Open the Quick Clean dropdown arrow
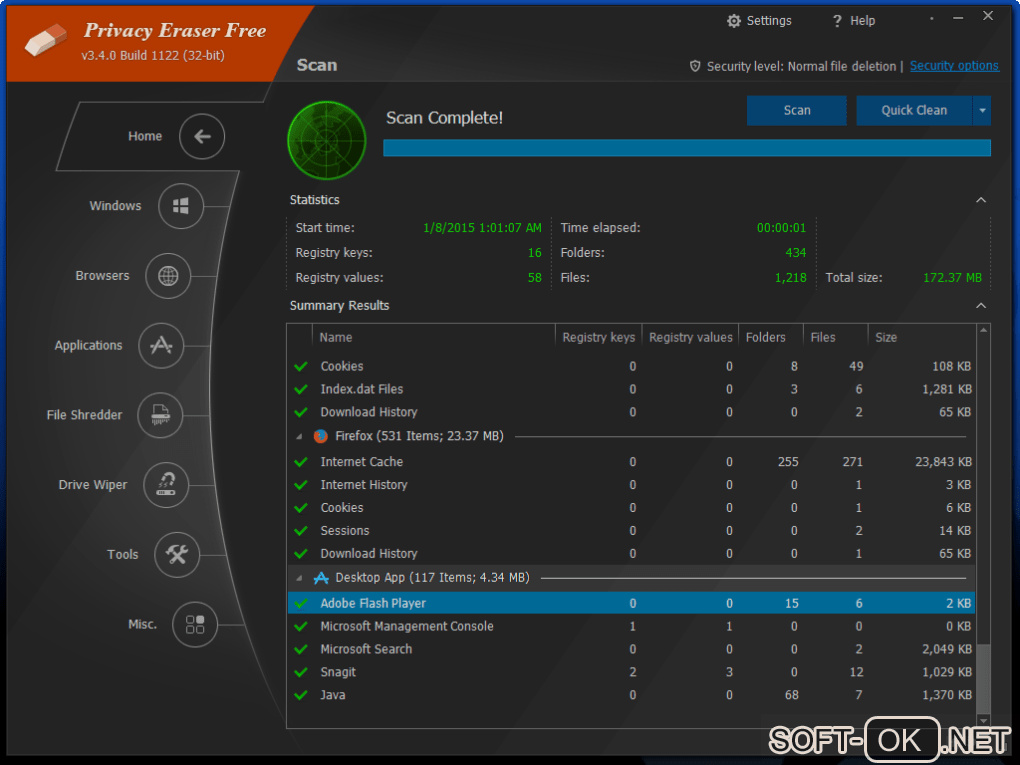This screenshot has width=1020, height=765. [x=982, y=111]
